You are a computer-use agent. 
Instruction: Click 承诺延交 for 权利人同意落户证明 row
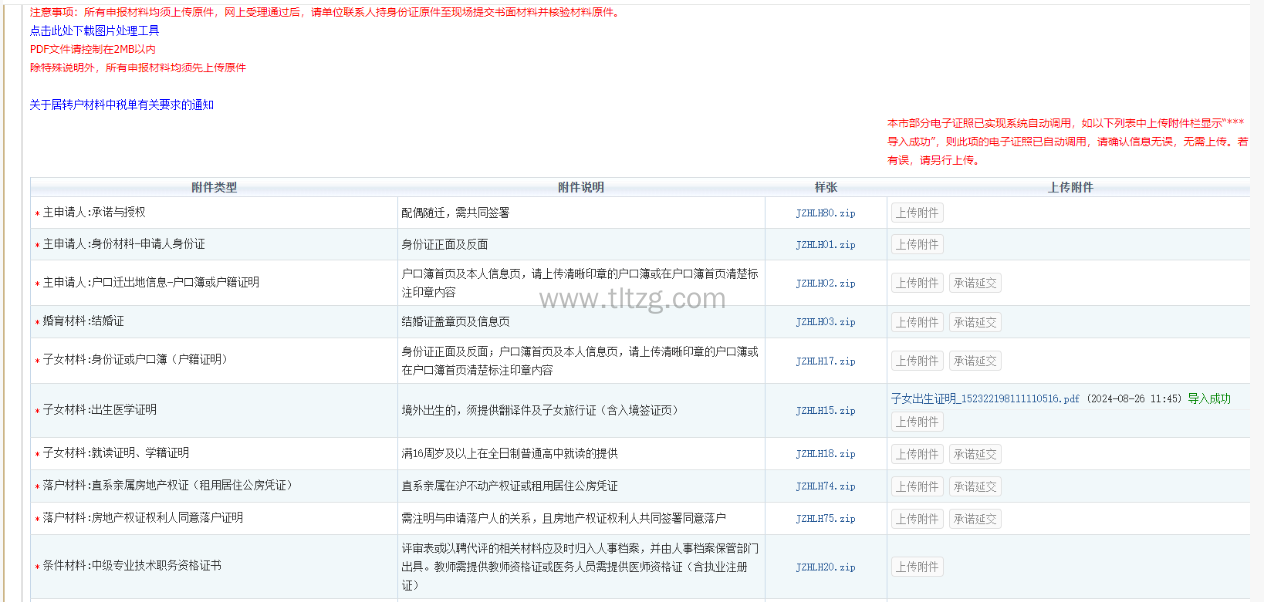point(974,519)
